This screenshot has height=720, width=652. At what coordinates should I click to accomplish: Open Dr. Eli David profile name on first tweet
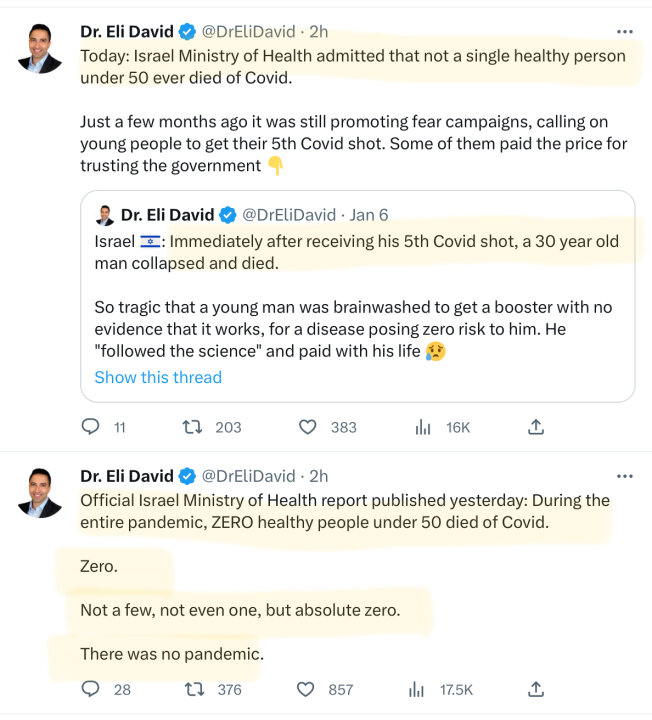tap(126, 32)
